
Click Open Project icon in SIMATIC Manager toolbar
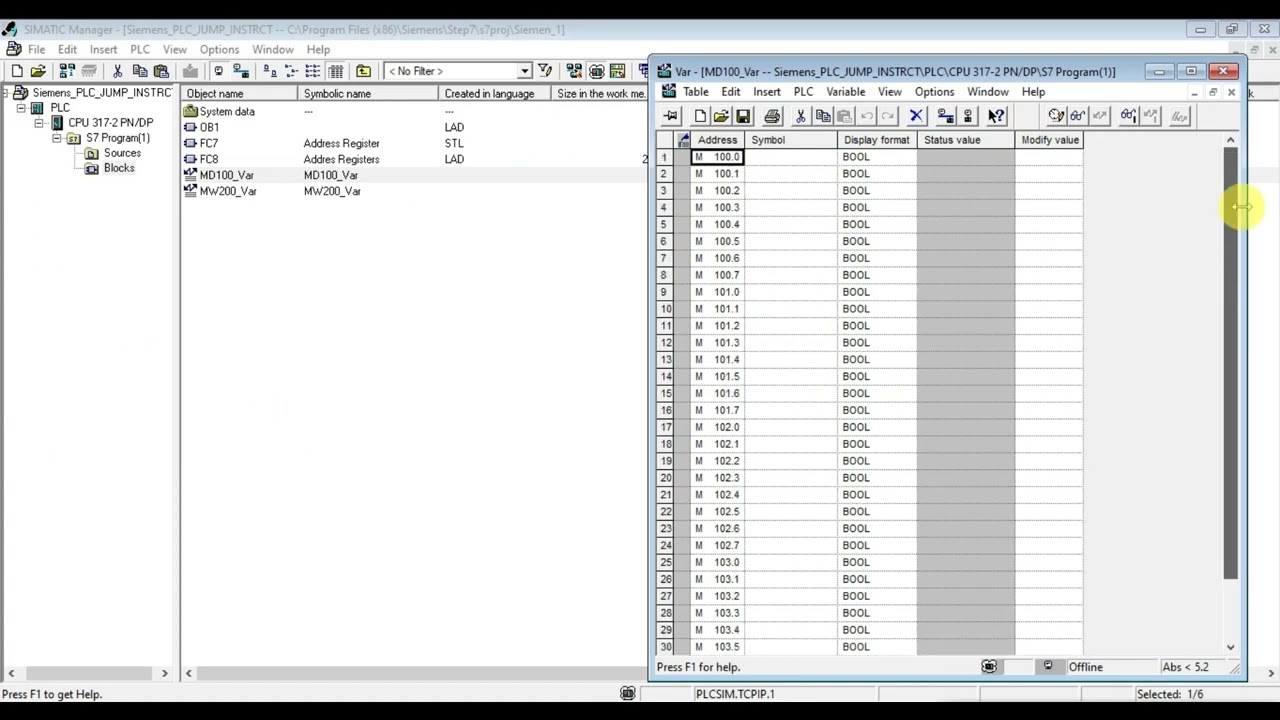[x=38, y=71]
